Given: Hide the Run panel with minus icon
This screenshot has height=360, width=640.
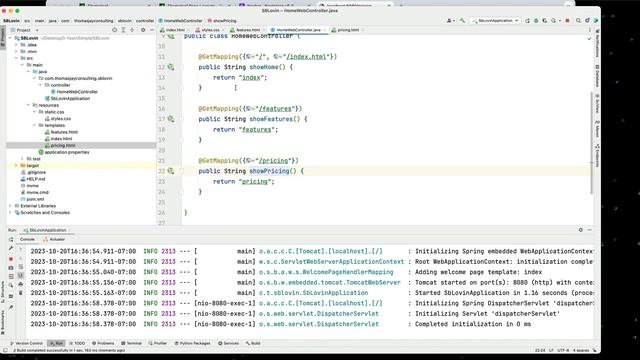Looking at the screenshot, I should click(x=589, y=230).
